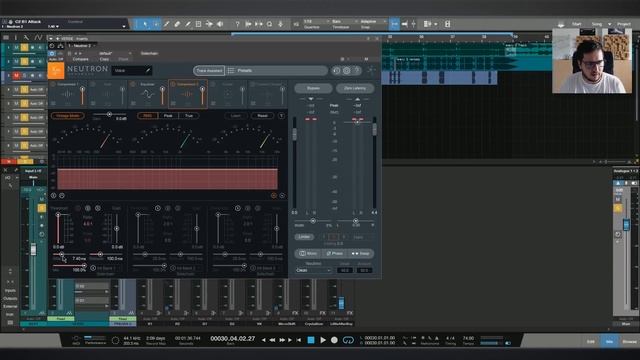This screenshot has height=360, width=640.
Task: Click the Record button in transport
Action: pyautogui.click(x=334, y=340)
